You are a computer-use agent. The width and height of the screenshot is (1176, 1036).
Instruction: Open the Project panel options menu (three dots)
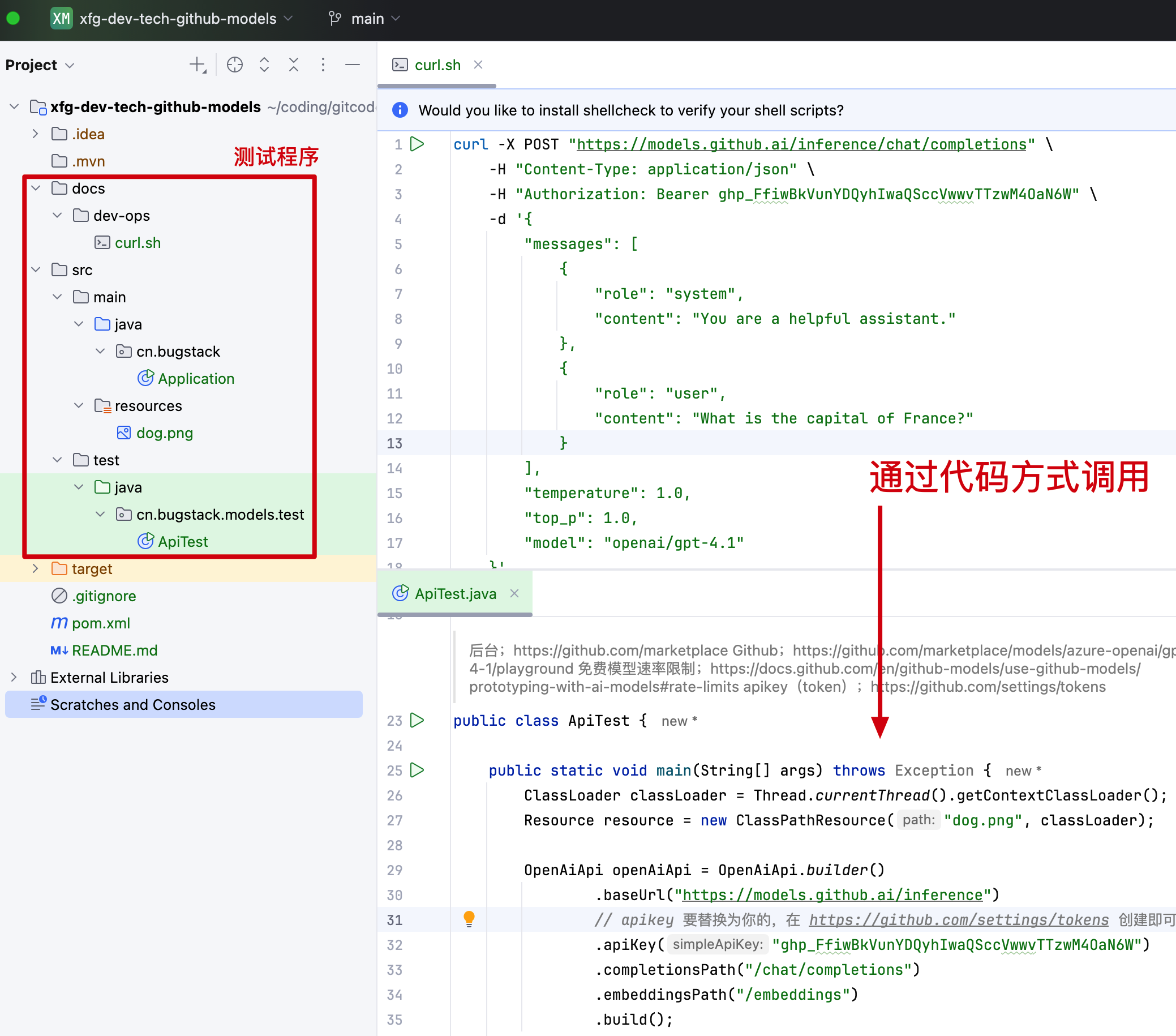(323, 65)
